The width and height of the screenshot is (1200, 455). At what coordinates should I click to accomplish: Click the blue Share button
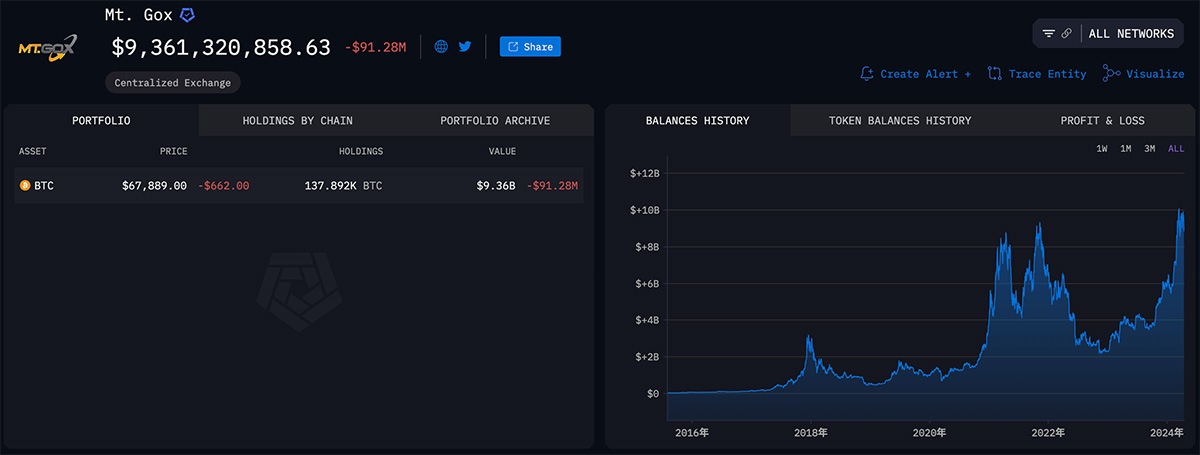click(x=530, y=46)
